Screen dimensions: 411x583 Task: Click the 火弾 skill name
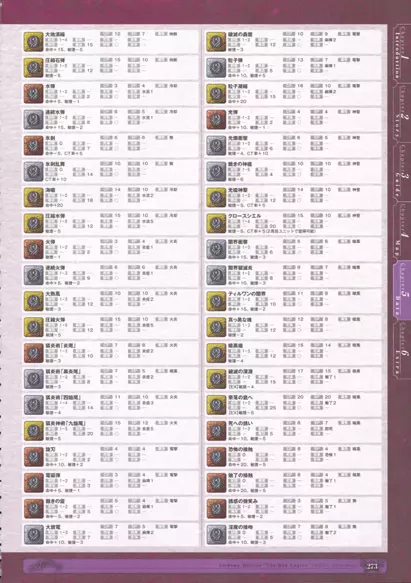click(x=50, y=242)
